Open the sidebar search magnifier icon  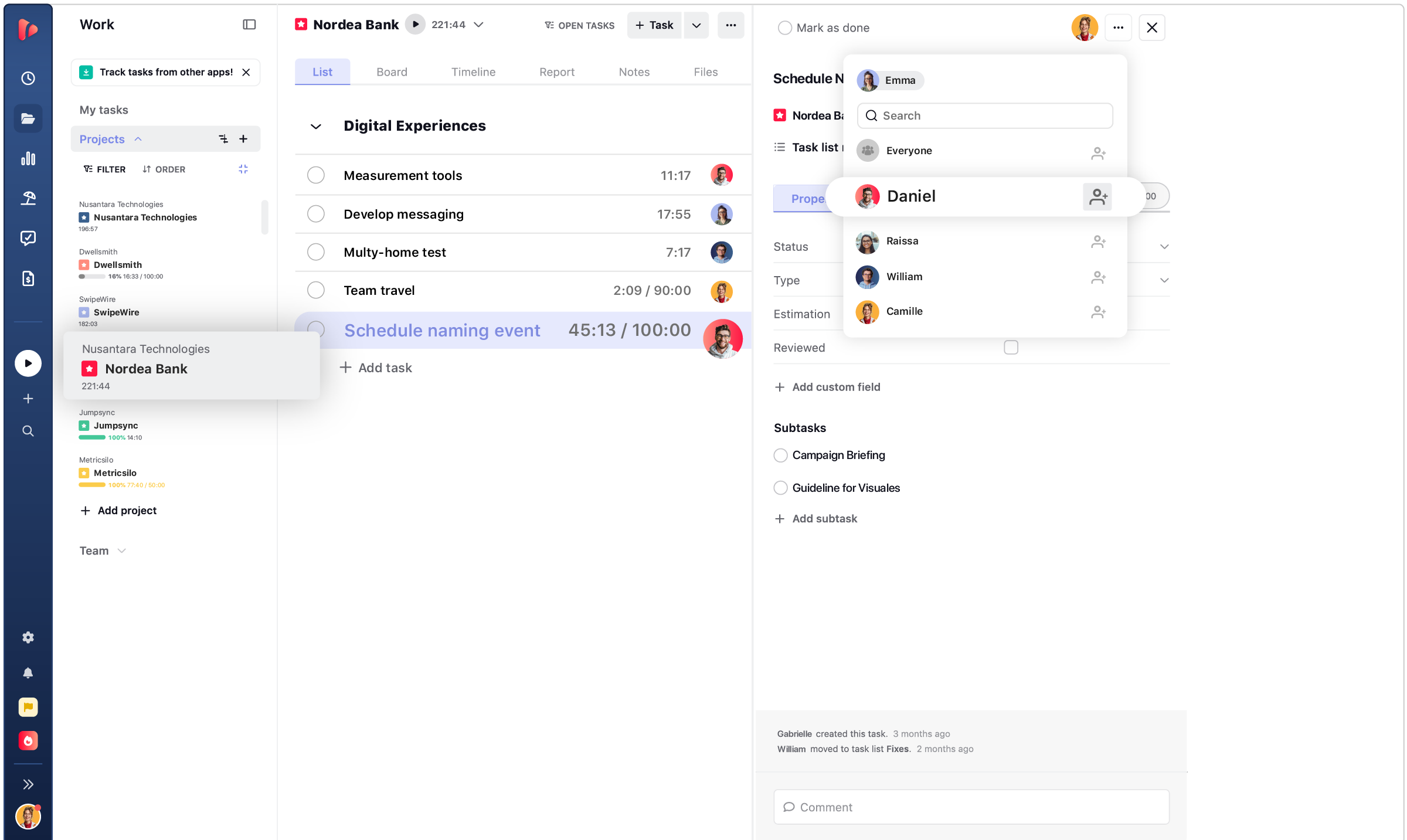point(28,431)
